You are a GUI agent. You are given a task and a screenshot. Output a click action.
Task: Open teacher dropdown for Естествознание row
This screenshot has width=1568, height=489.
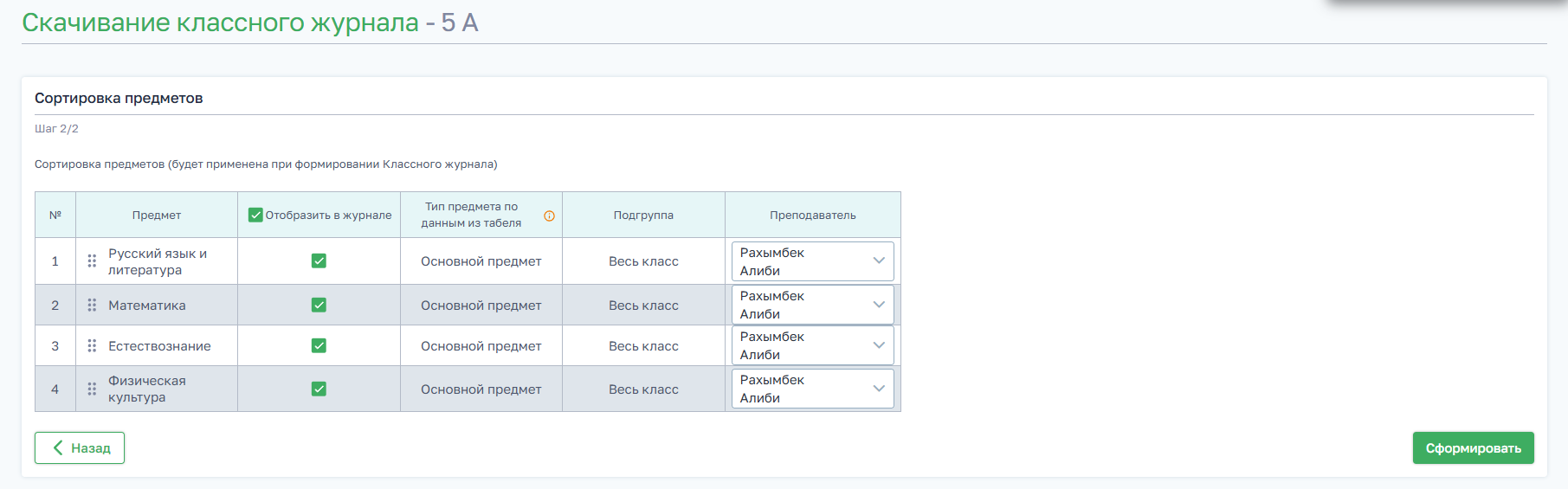[812, 345]
